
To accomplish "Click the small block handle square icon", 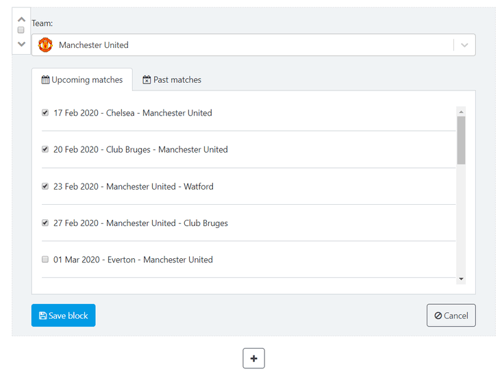I will click(21, 30).
